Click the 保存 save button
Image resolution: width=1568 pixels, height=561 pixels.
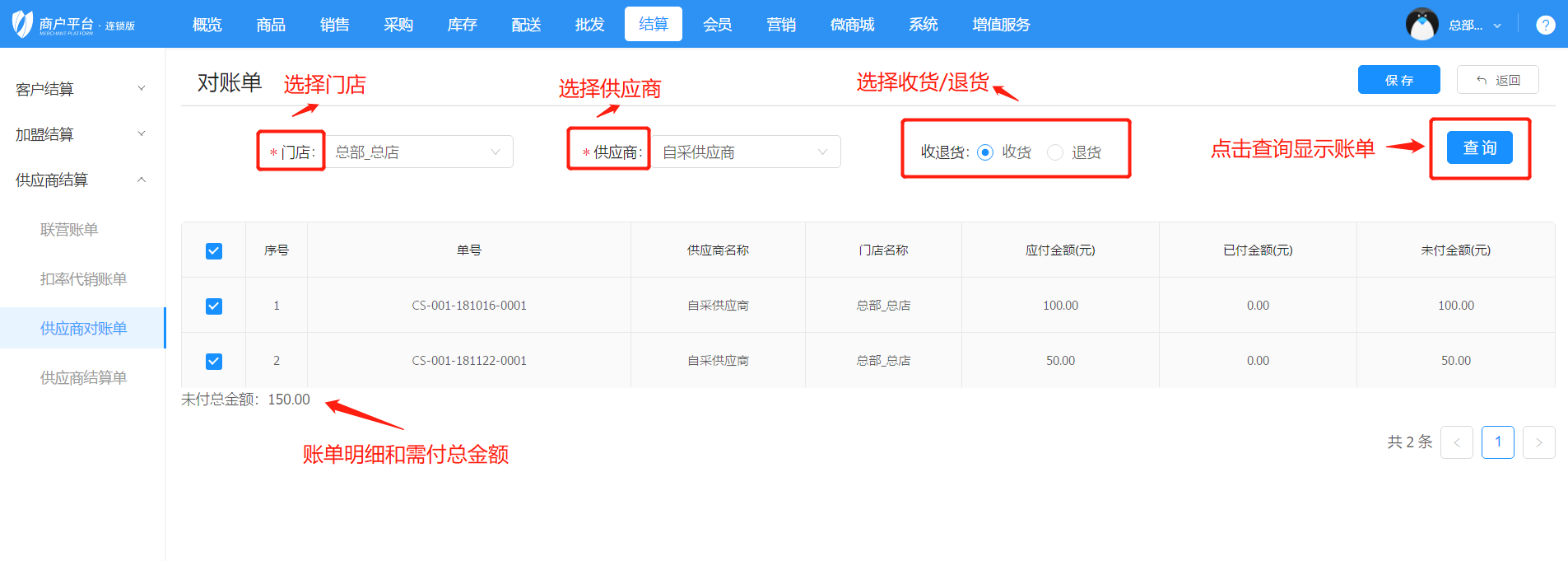pyautogui.click(x=1398, y=80)
